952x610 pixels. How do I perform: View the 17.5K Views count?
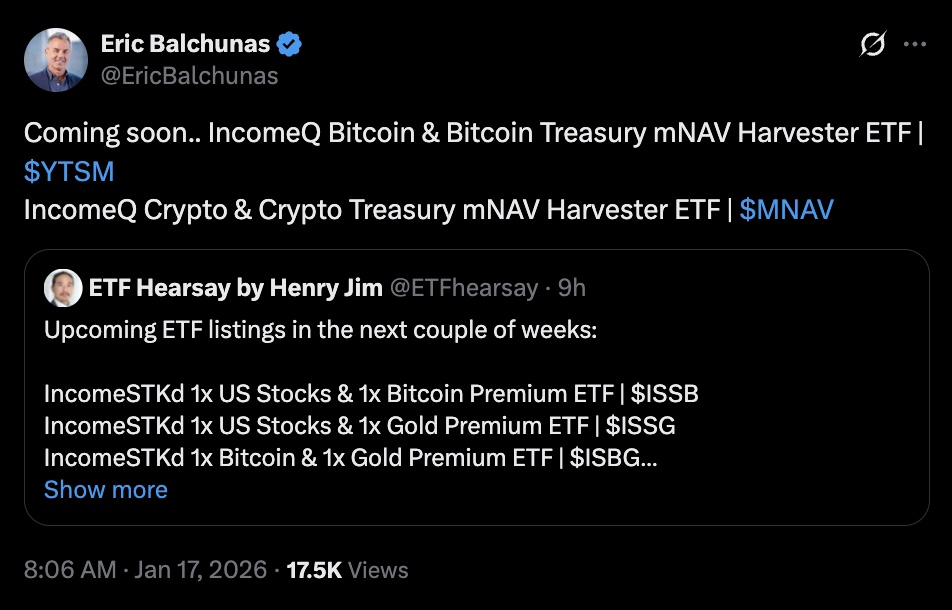point(347,570)
